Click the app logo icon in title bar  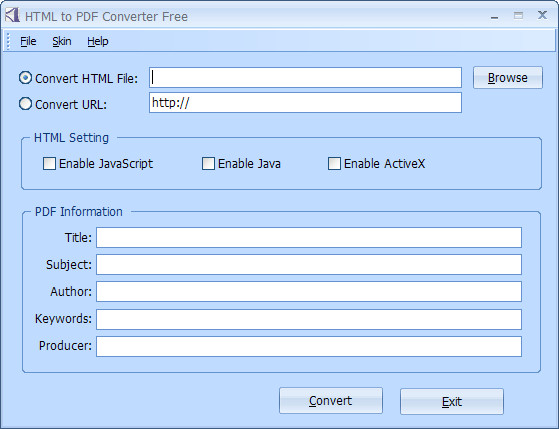[12, 15]
